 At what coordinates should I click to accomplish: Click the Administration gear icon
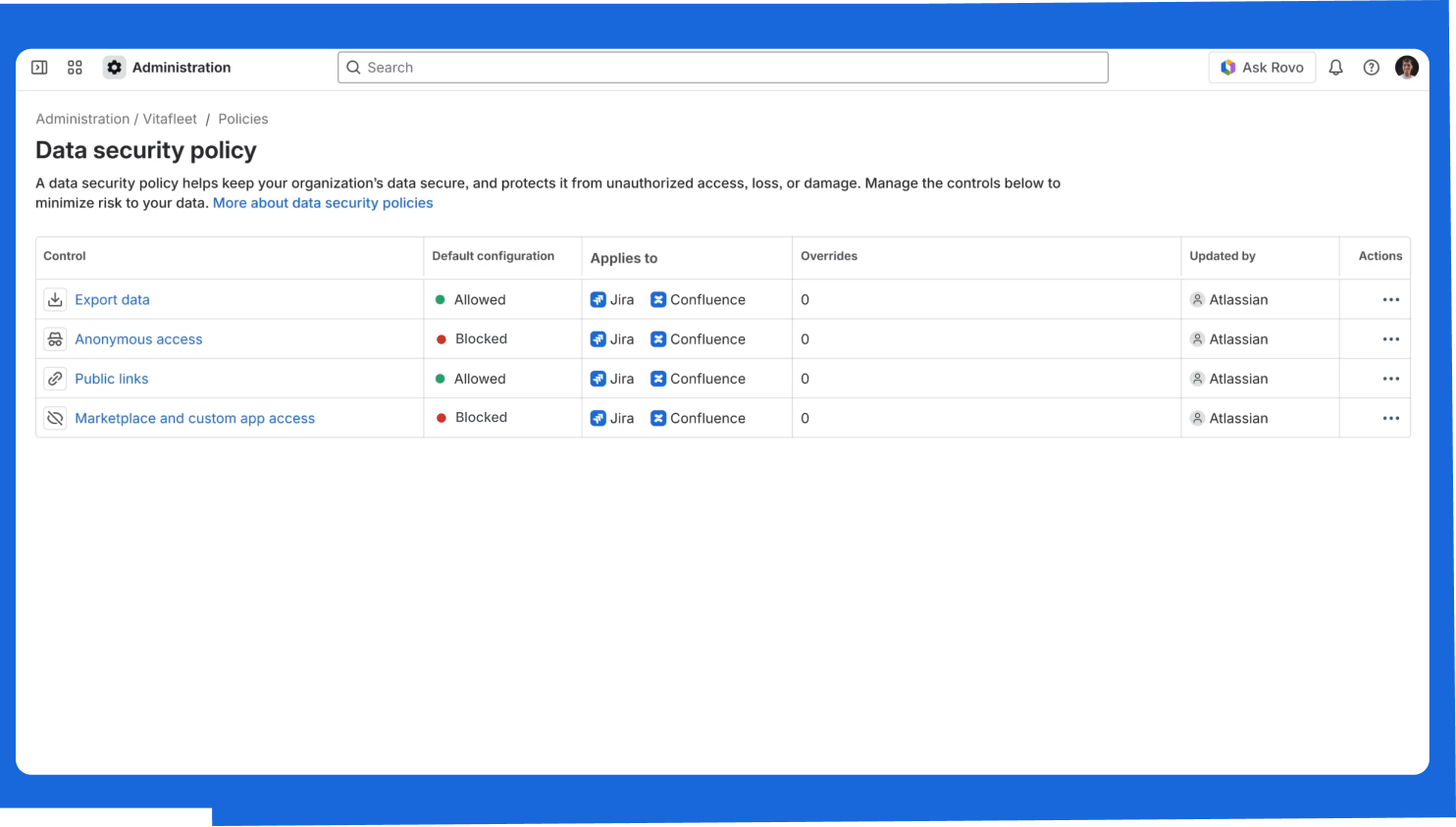(x=115, y=68)
